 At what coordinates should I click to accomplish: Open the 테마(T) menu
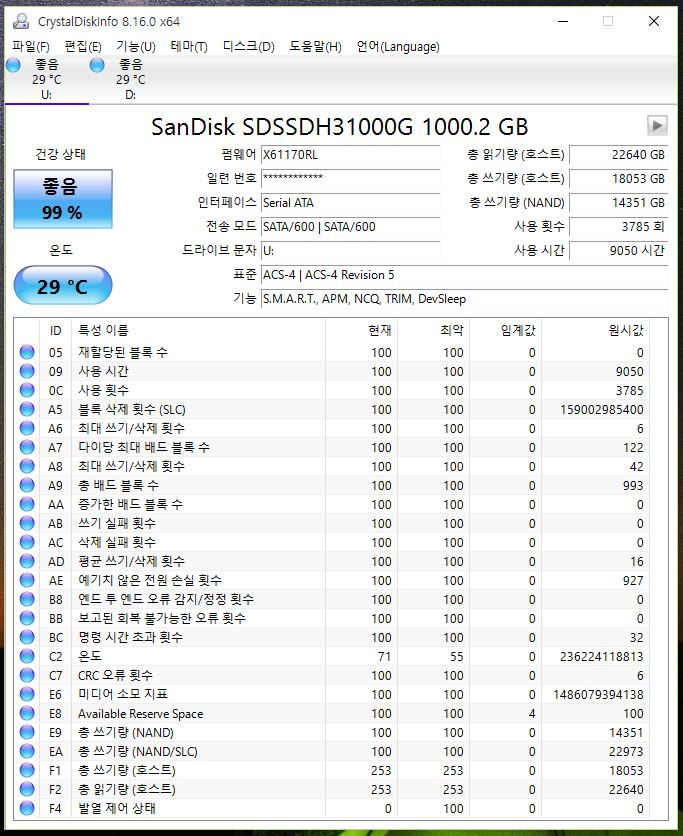[189, 46]
